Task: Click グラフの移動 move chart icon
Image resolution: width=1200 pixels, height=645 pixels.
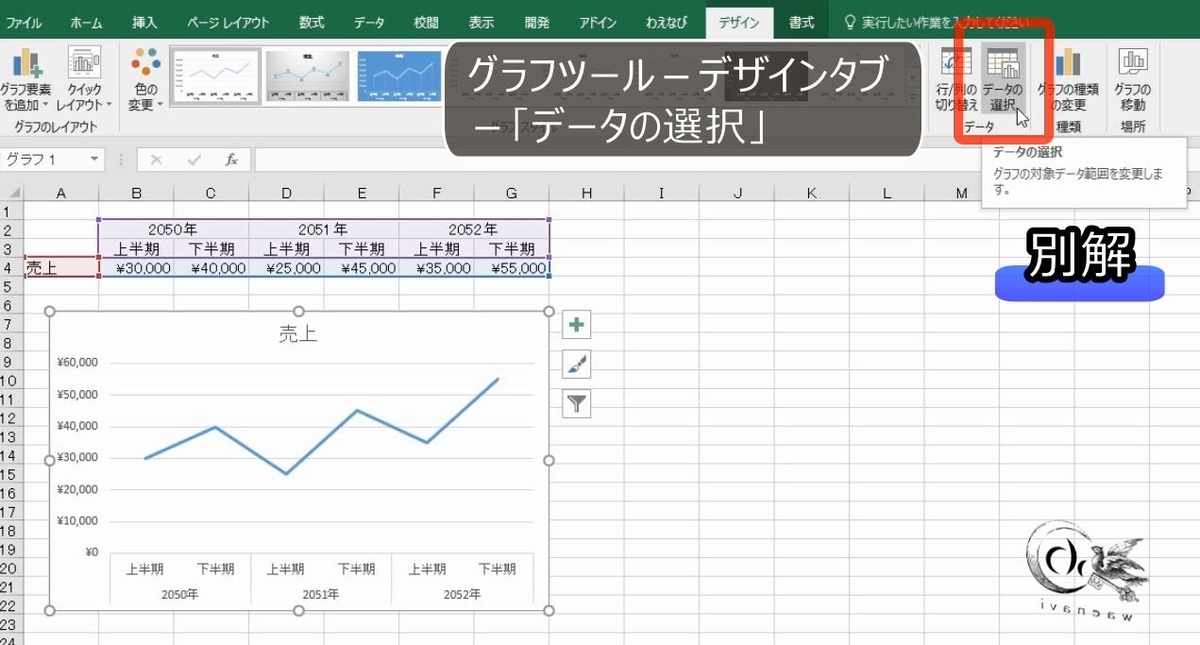Action: click(x=1132, y=80)
